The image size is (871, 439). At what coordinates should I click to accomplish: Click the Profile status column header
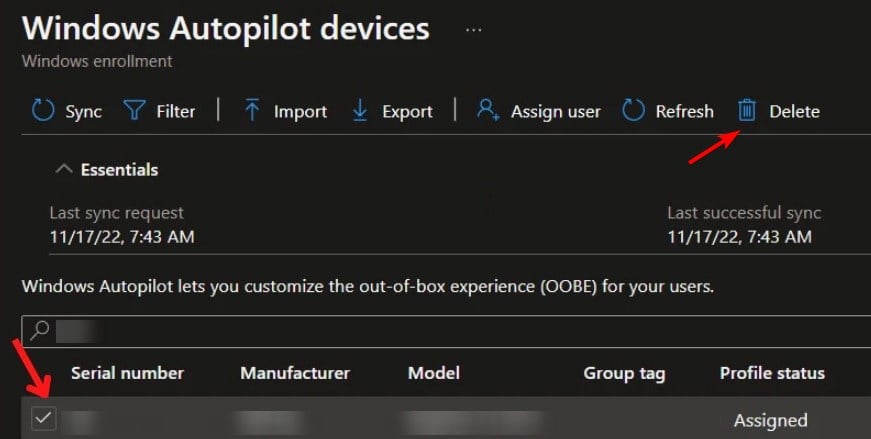[x=772, y=373]
